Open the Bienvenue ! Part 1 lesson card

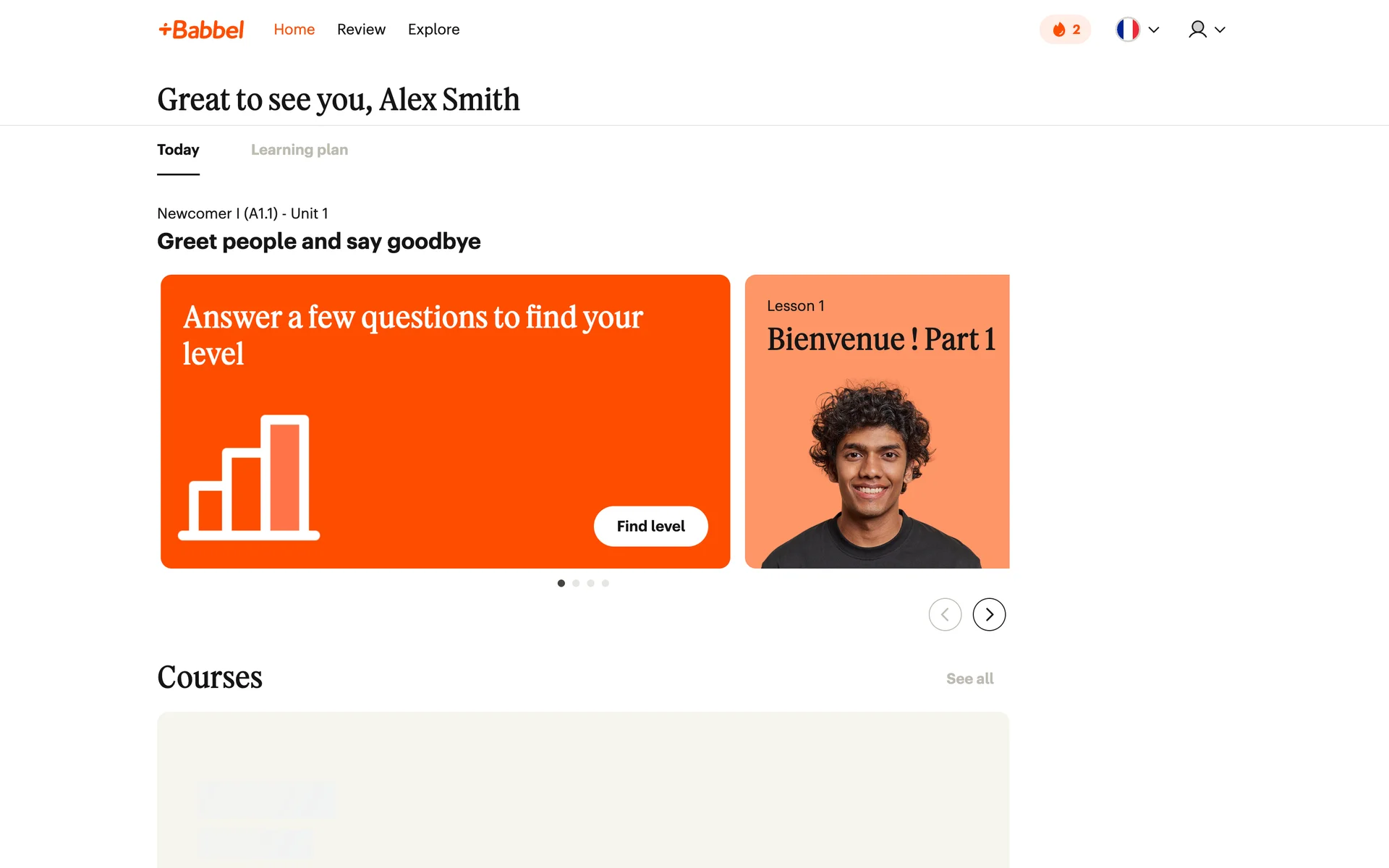877,421
